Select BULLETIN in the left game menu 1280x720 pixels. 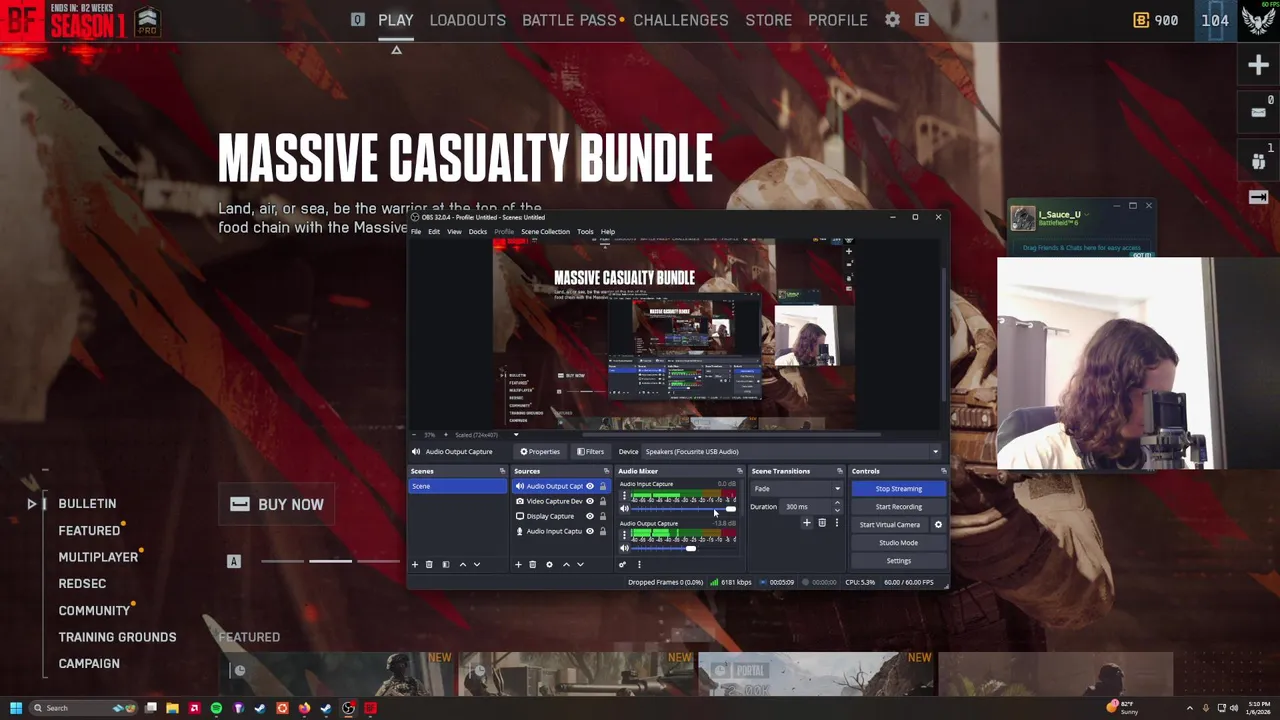(87, 504)
